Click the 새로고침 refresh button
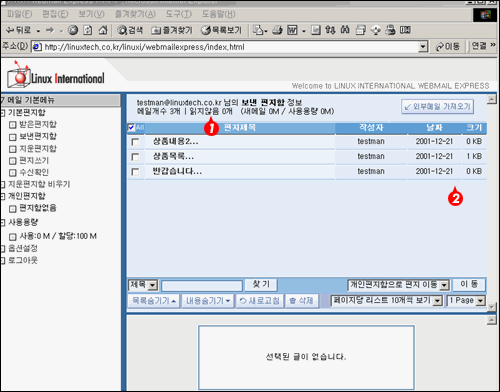 pyautogui.click(x=260, y=301)
